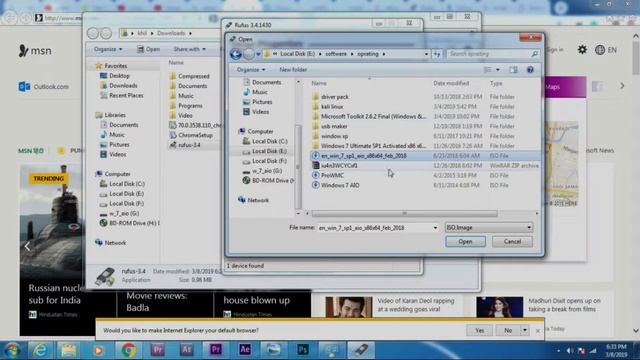
Task: Select rufus-3.4 file in Downloads window
Action: coord(189,145)
